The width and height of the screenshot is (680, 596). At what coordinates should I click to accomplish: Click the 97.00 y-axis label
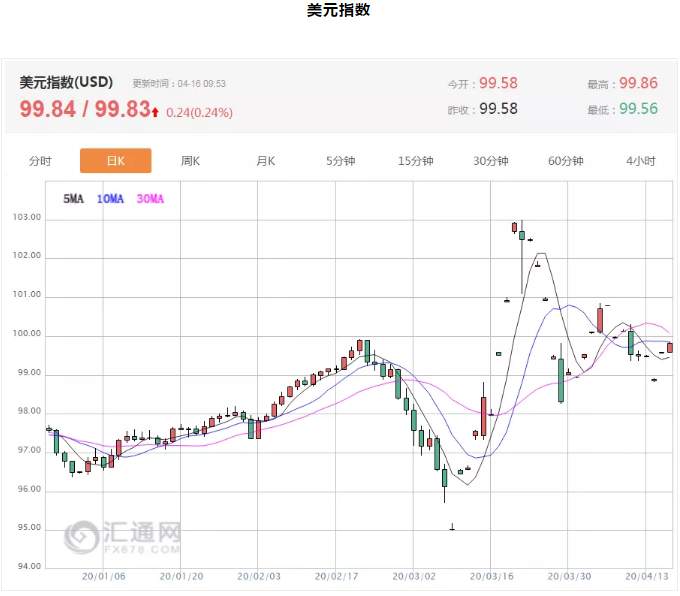point(29,450)
